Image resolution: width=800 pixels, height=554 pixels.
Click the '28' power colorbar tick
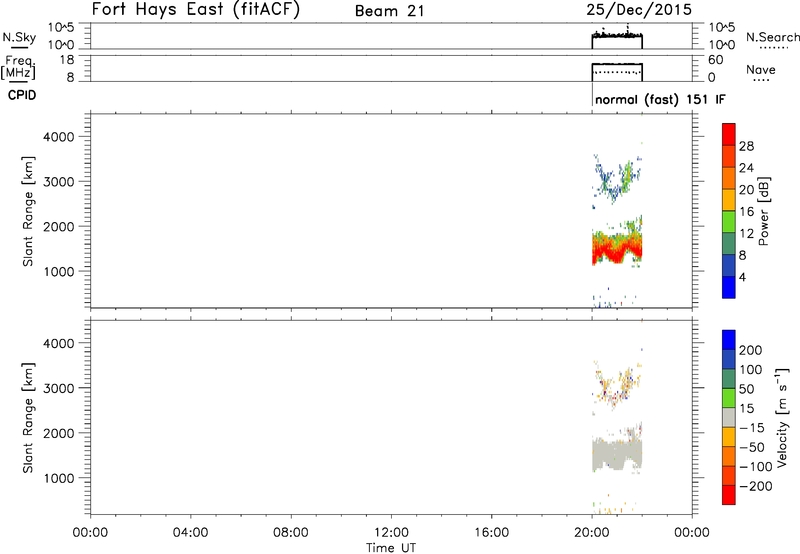coord(746,146)
